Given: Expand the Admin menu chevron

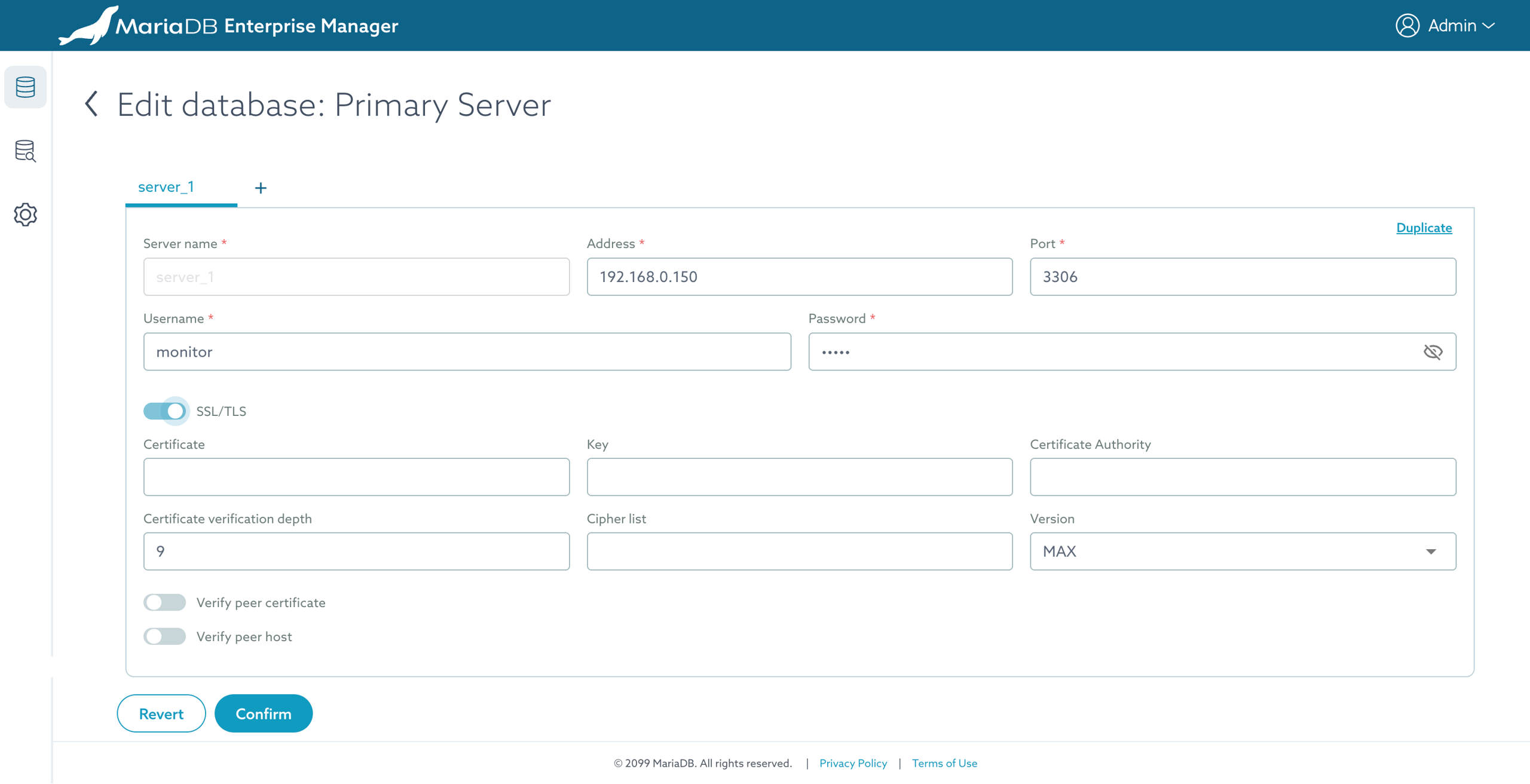Looking at the screenshot, I should coord(1489,26).
